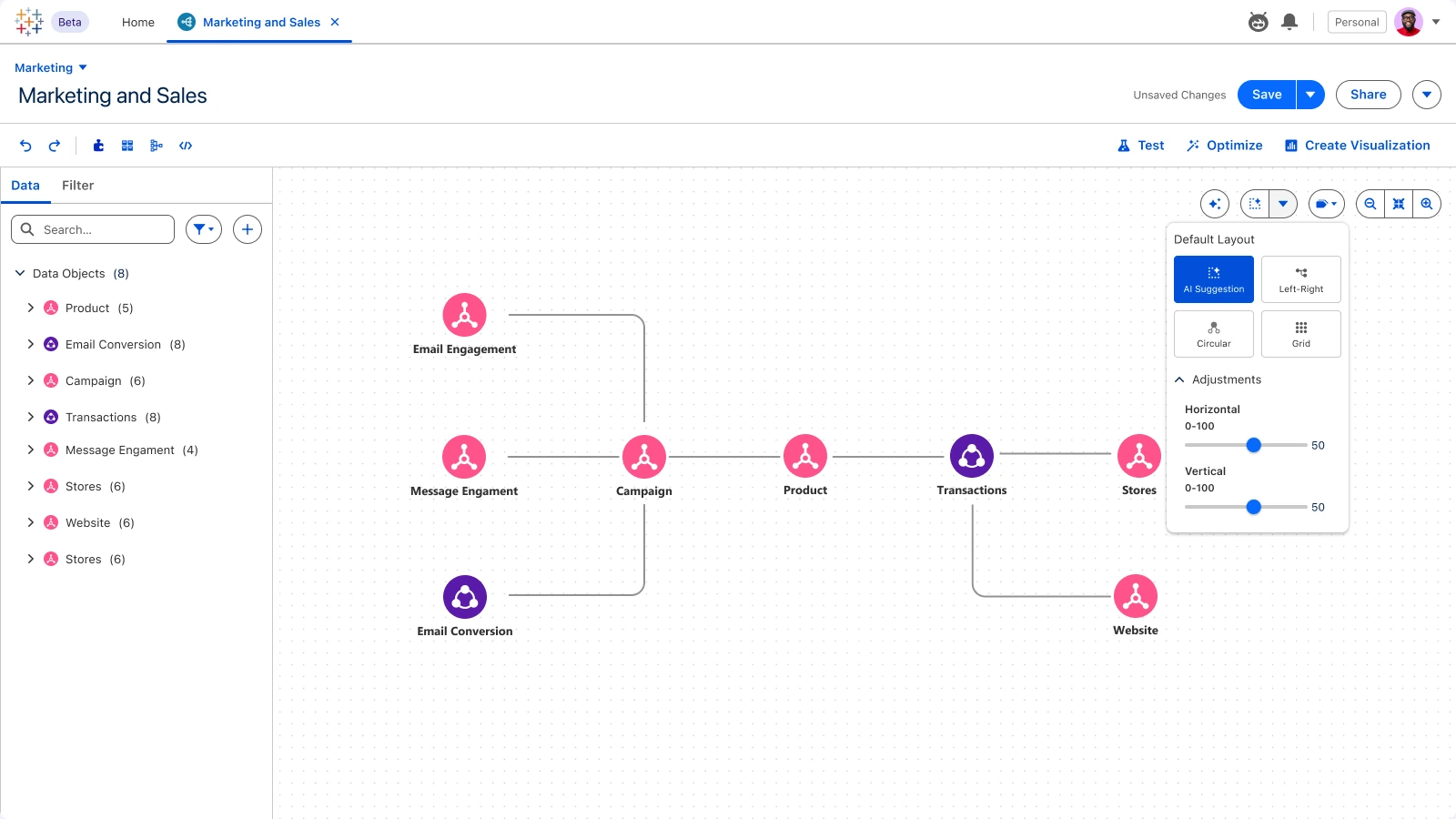
Task: Close the Marketing and Sales tab
Action: tap(335, 22)
